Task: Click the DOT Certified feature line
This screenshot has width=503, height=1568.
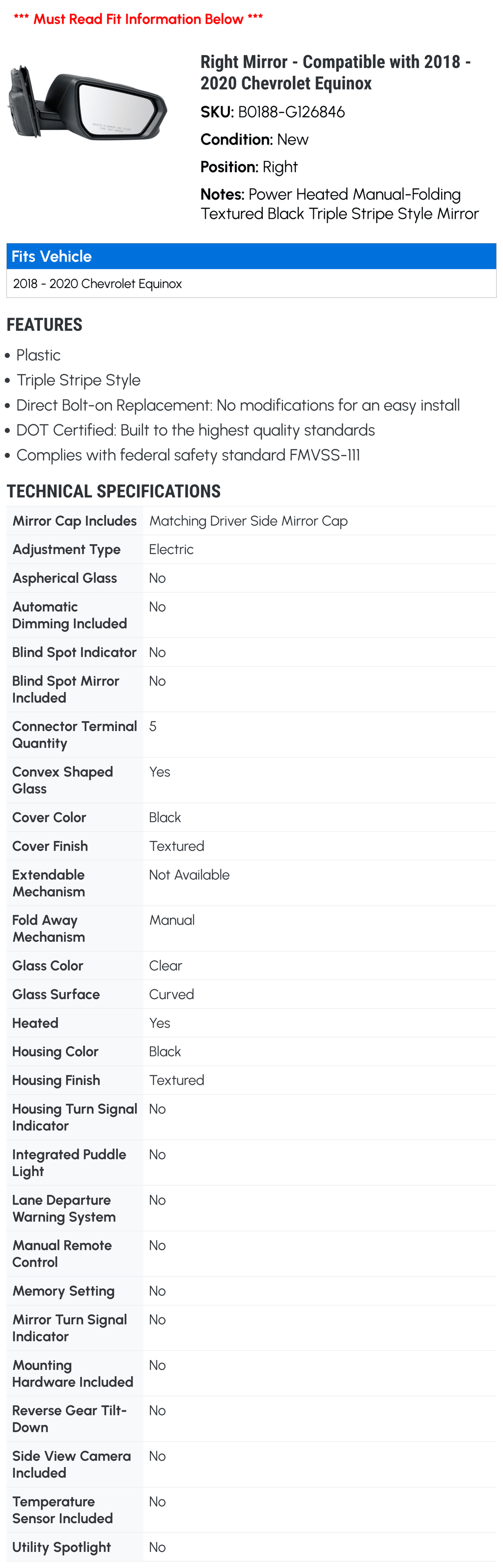Action: (195, 430)
